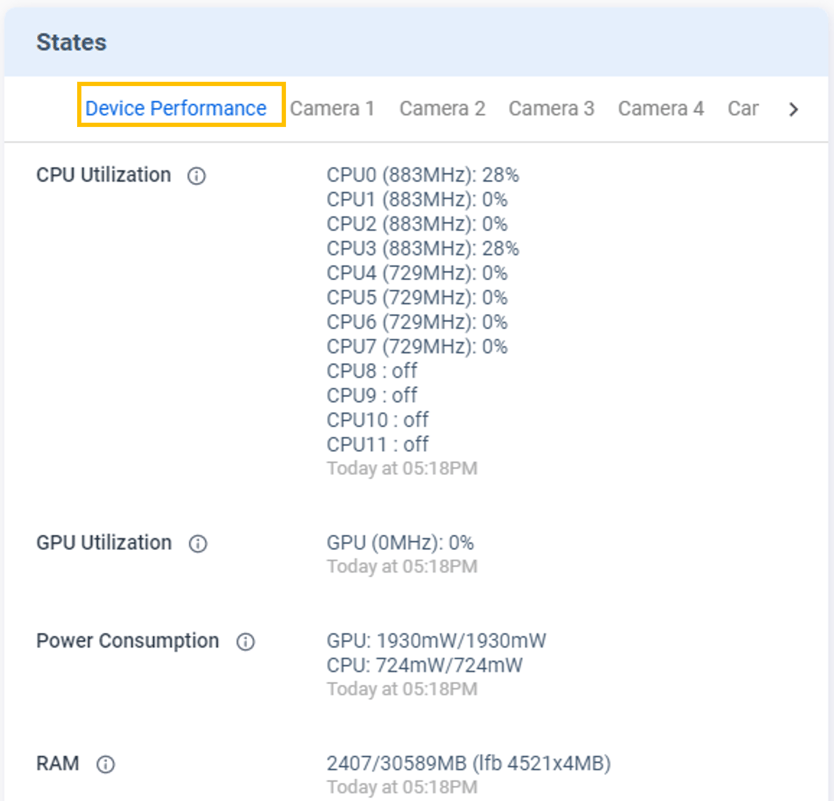Click the GPU Utilization info icon
834x801 pixels.
(198, 544)
